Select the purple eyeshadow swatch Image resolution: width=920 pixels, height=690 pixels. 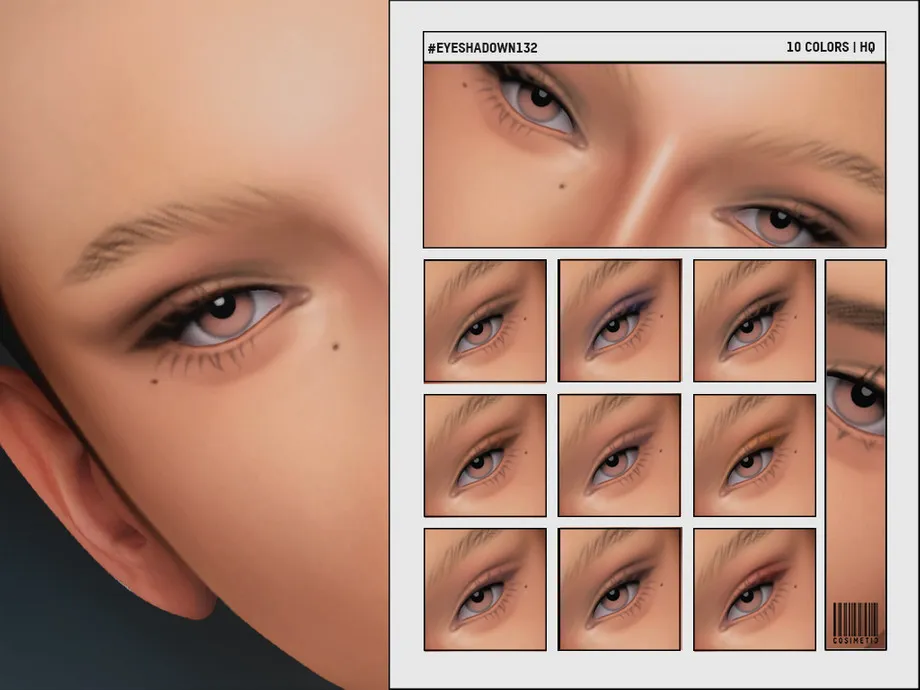click(x=619, y=320)
